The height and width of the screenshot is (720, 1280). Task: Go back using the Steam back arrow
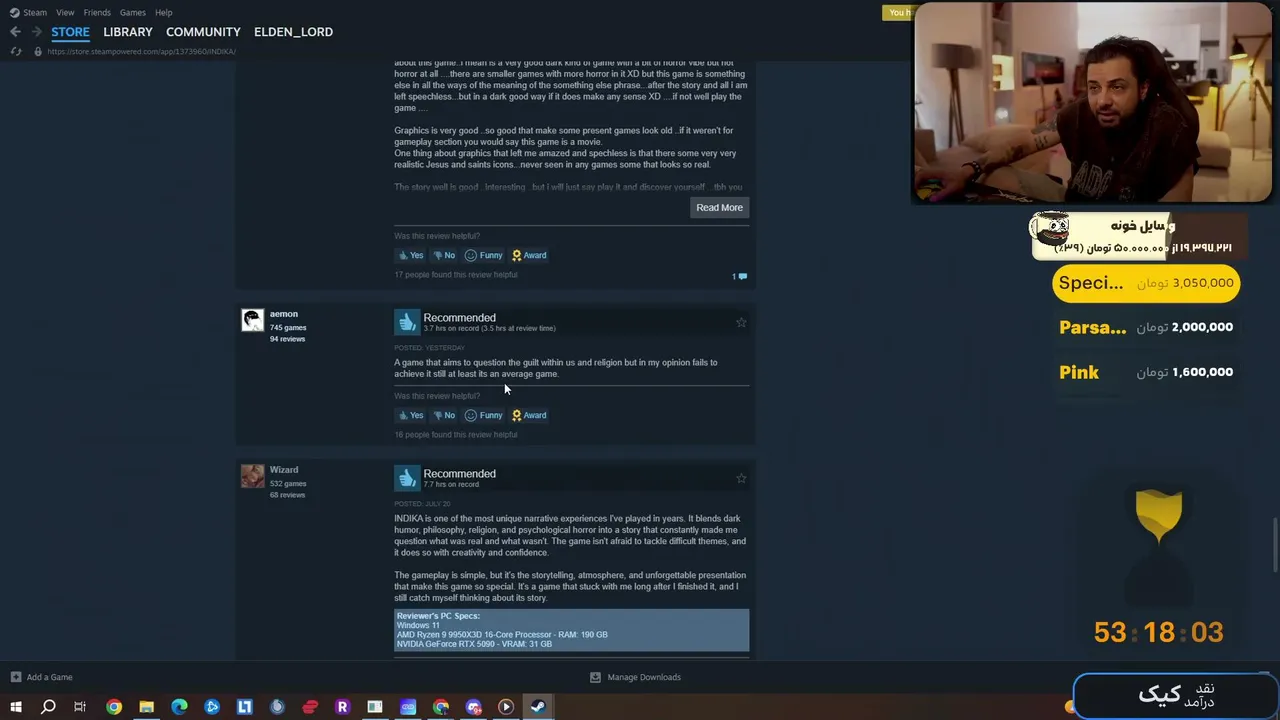point(15,32)
